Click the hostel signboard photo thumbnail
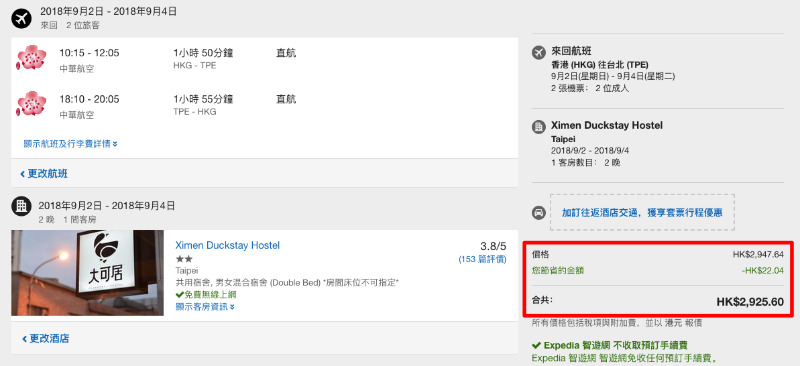The height and width of the screenshot is (366, 800). (x=88, y=273)
